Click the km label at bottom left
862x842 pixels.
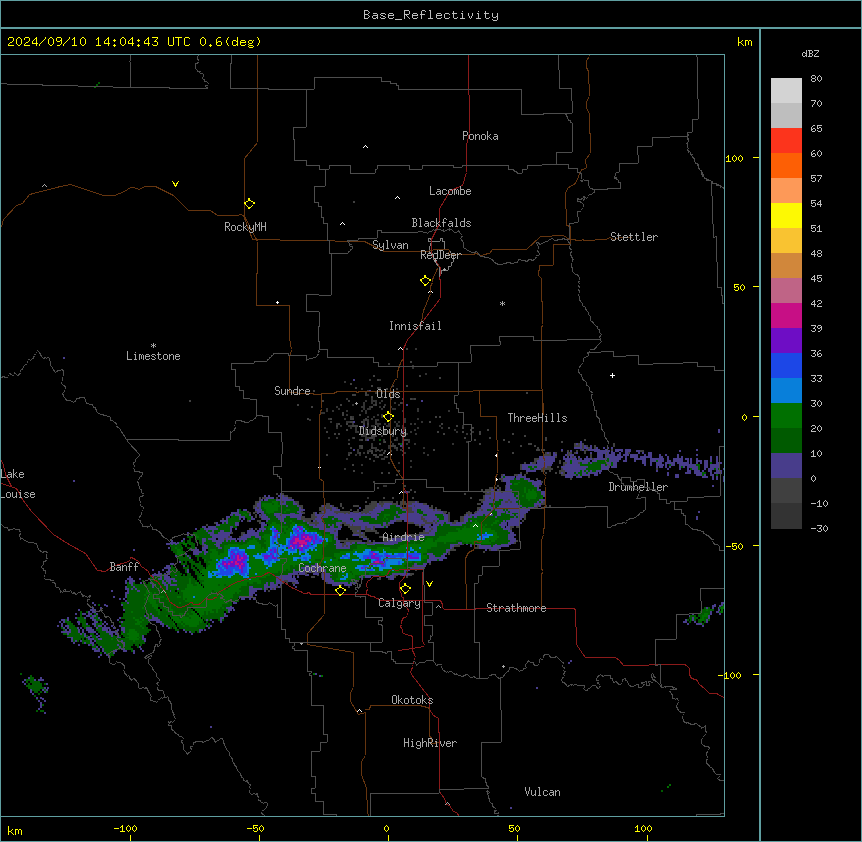coord(15,830)
